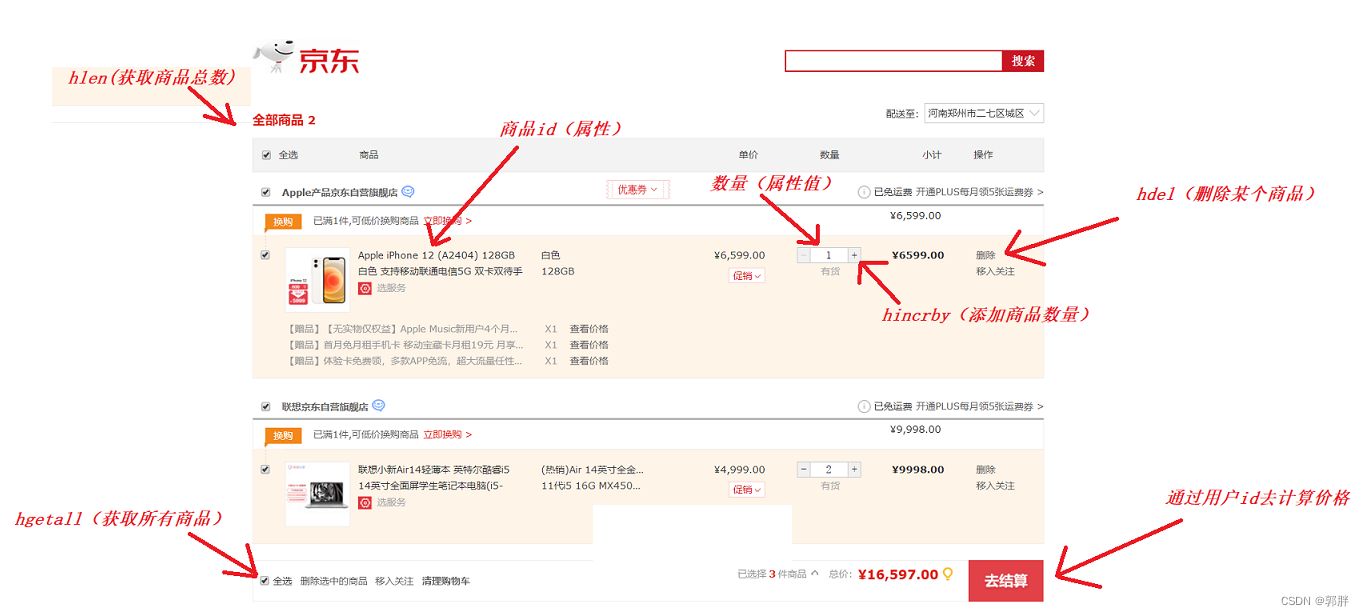The image size is (1364, 616).
Task: Click 查看价格 for 体验卡免费领 gift
Action: (x=589, y=361)
